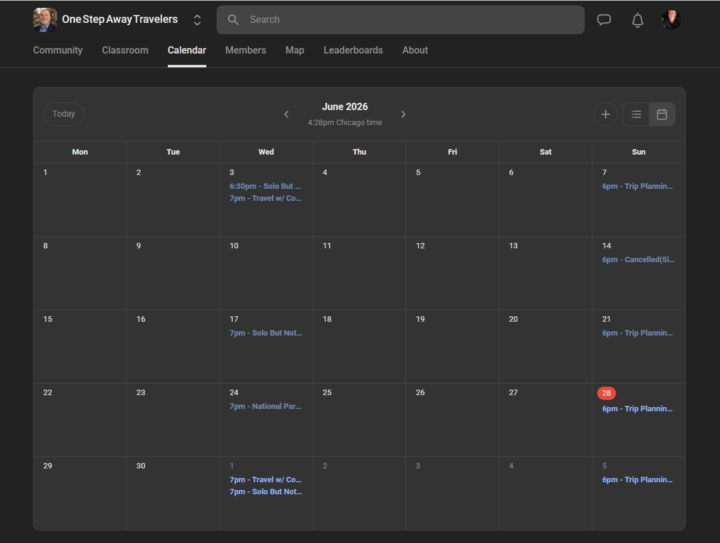Switch to calendar grid view

coord(662,114)
